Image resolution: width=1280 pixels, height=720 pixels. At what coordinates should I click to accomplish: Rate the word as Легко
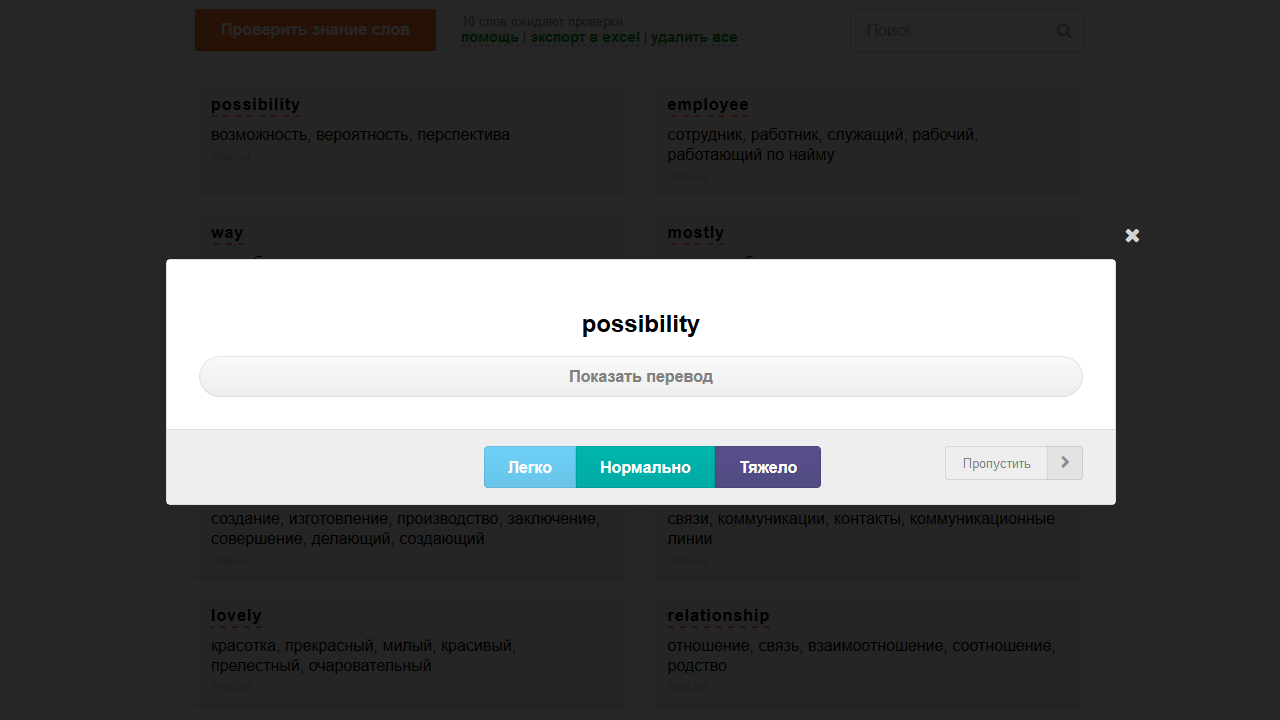(530, 467)
